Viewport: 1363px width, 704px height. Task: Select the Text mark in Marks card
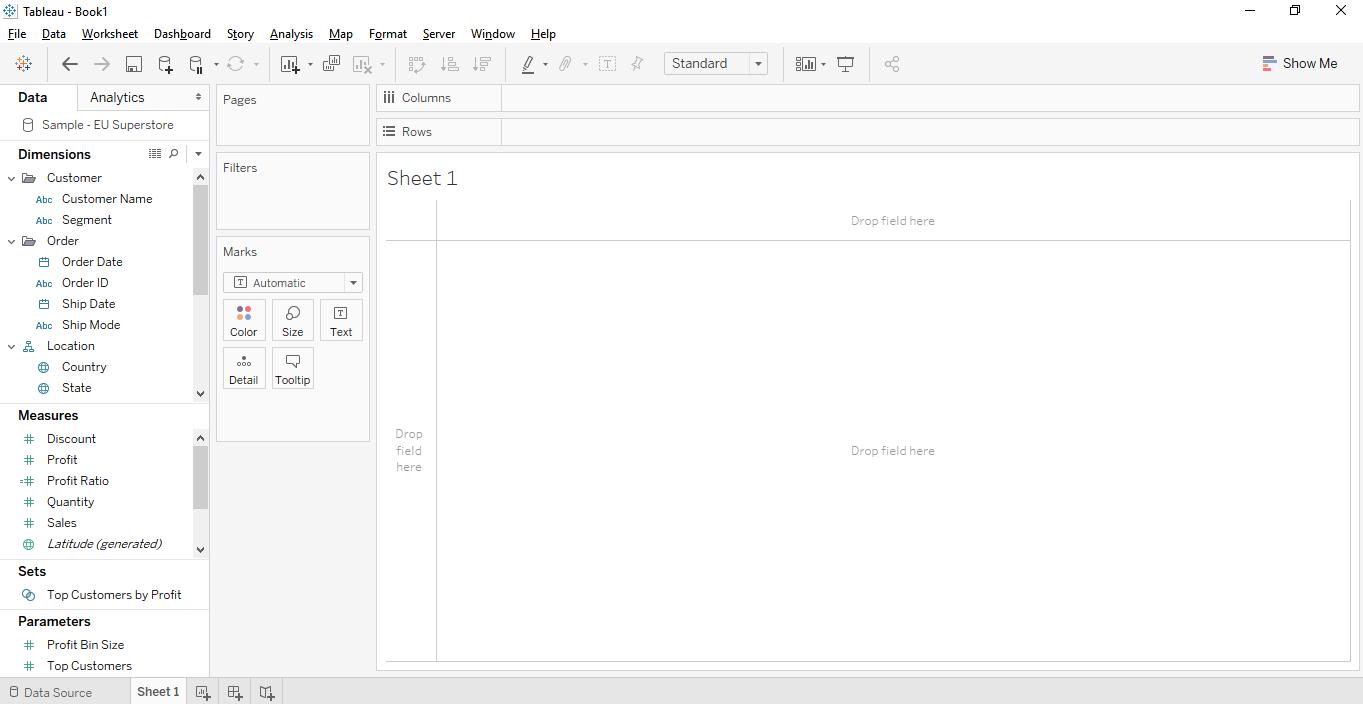click(x=341, y=319)
